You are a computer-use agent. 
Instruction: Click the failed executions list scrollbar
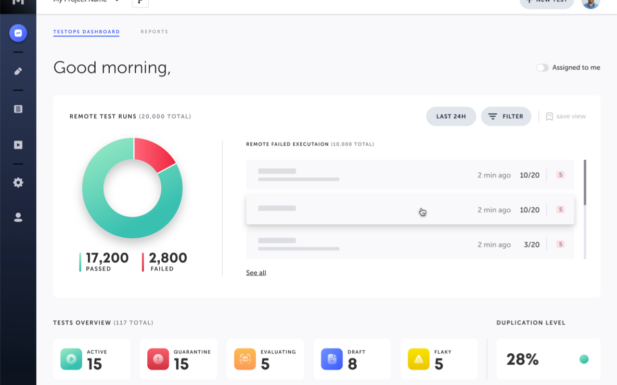pos(585,182)
